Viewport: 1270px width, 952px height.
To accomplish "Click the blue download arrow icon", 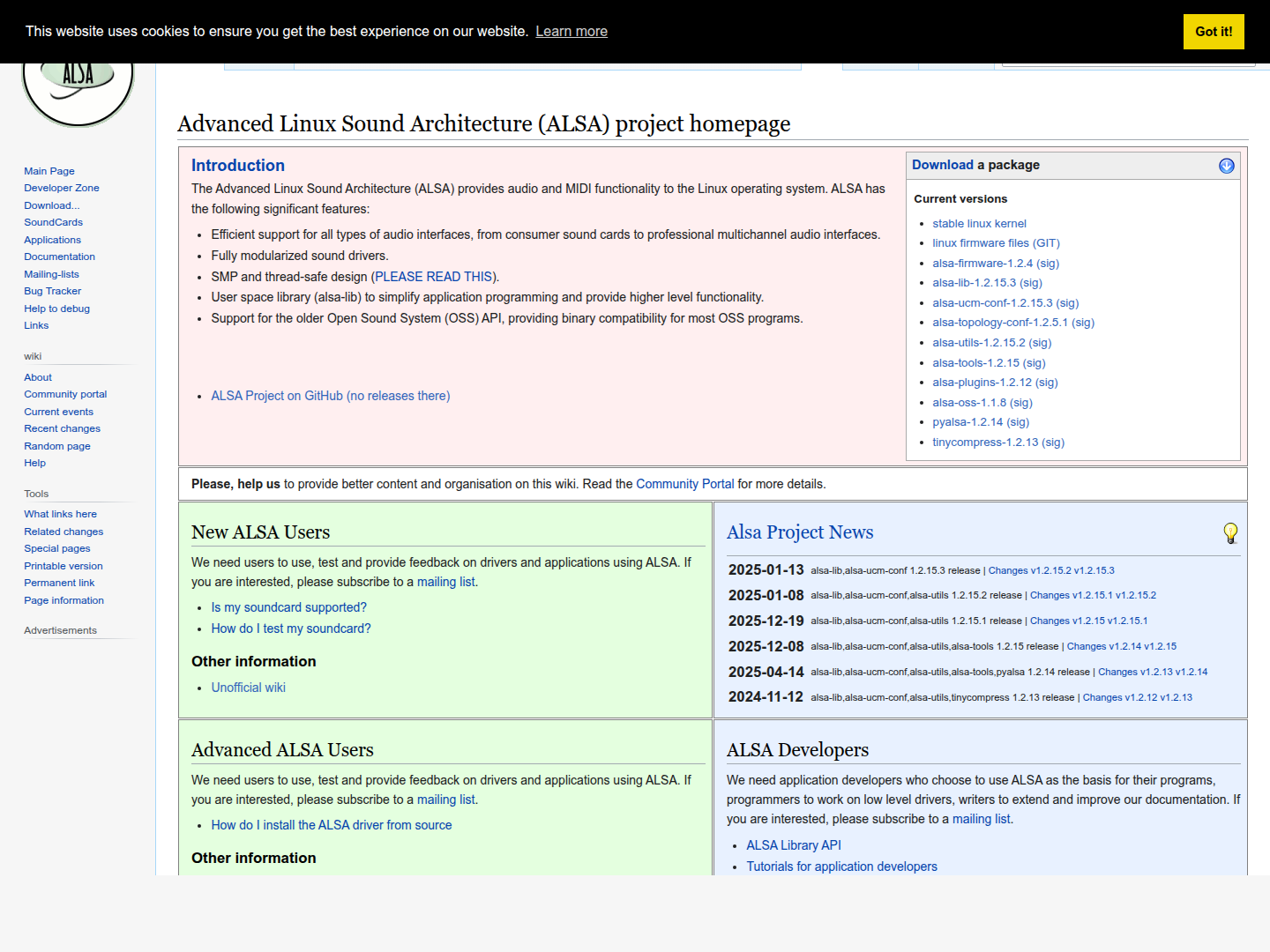I will click(x=1227, y=166).
